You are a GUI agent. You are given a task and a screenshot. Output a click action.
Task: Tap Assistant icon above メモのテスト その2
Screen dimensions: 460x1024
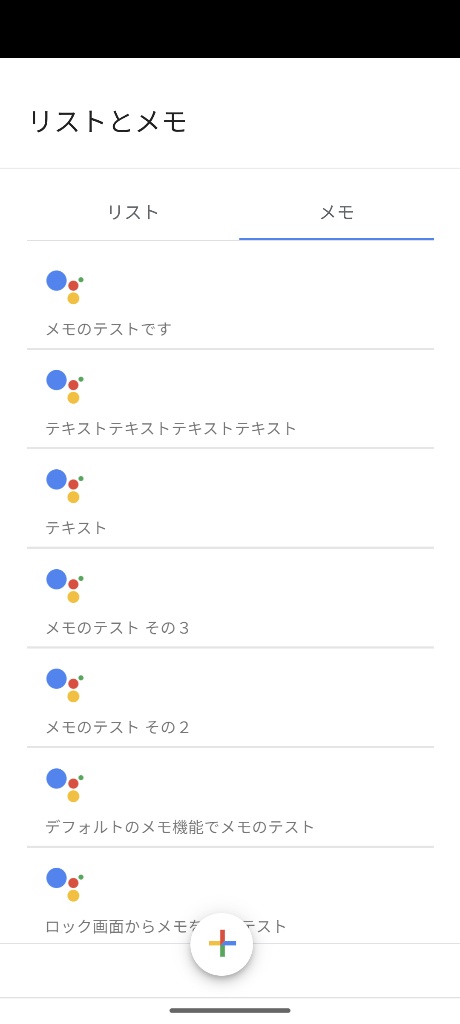[65, 685]
